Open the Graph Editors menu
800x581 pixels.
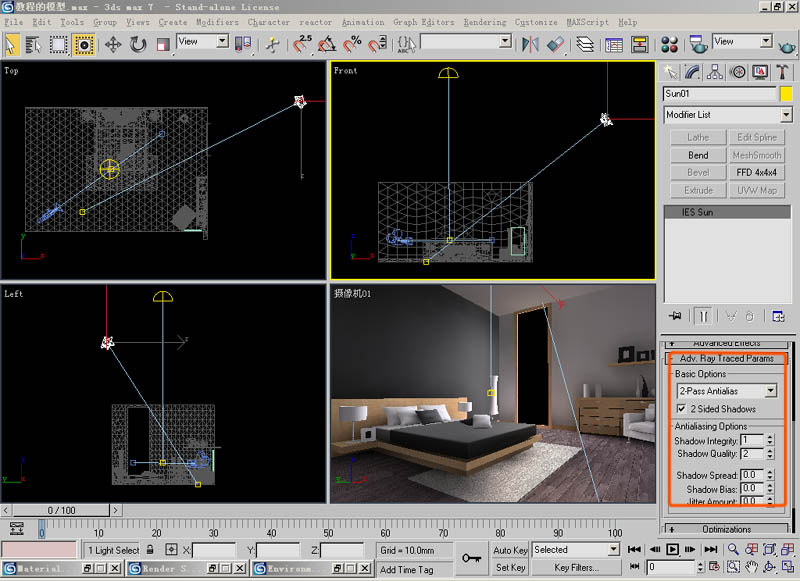(x=423, y=22)
